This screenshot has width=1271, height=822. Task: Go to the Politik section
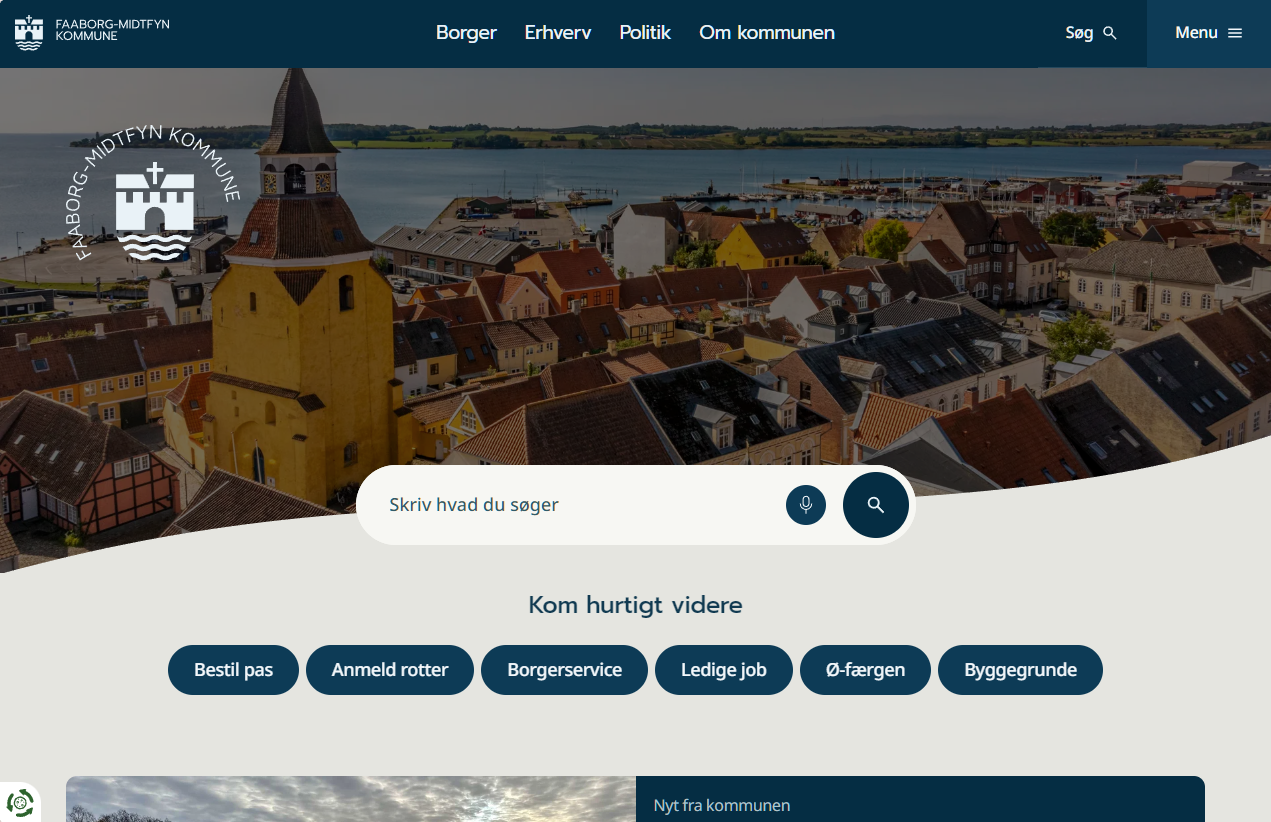point(644,33)
